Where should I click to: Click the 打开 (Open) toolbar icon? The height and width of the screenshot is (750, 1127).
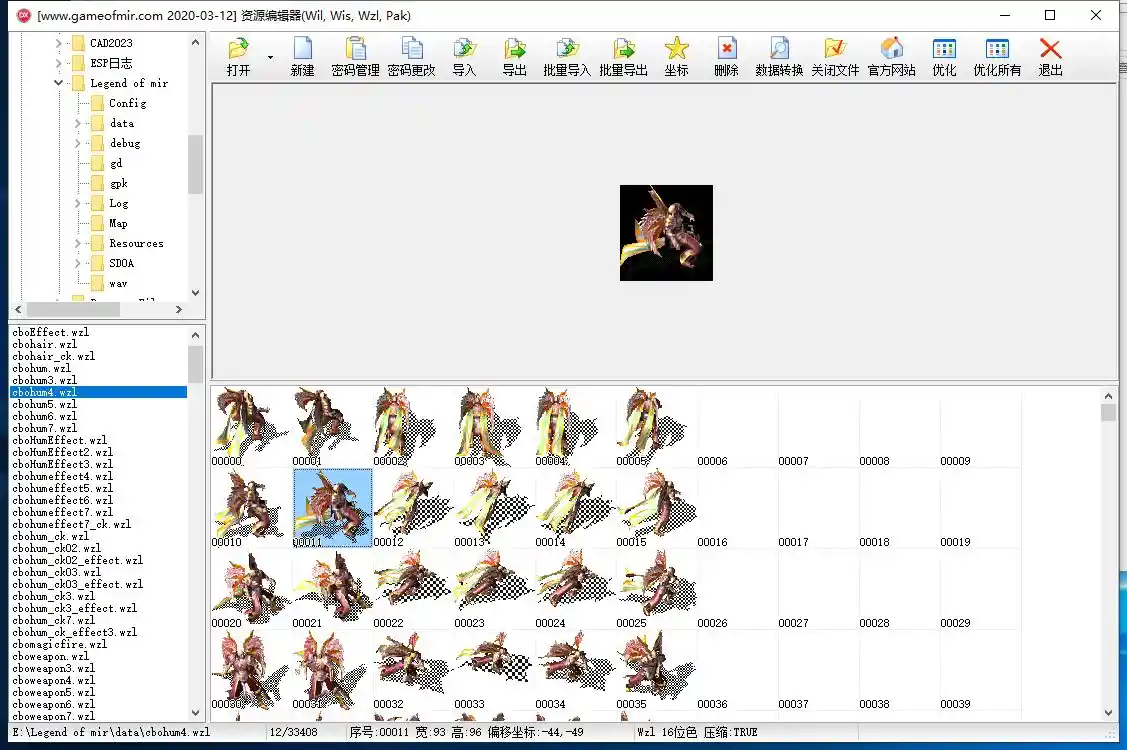pos(239,56)
